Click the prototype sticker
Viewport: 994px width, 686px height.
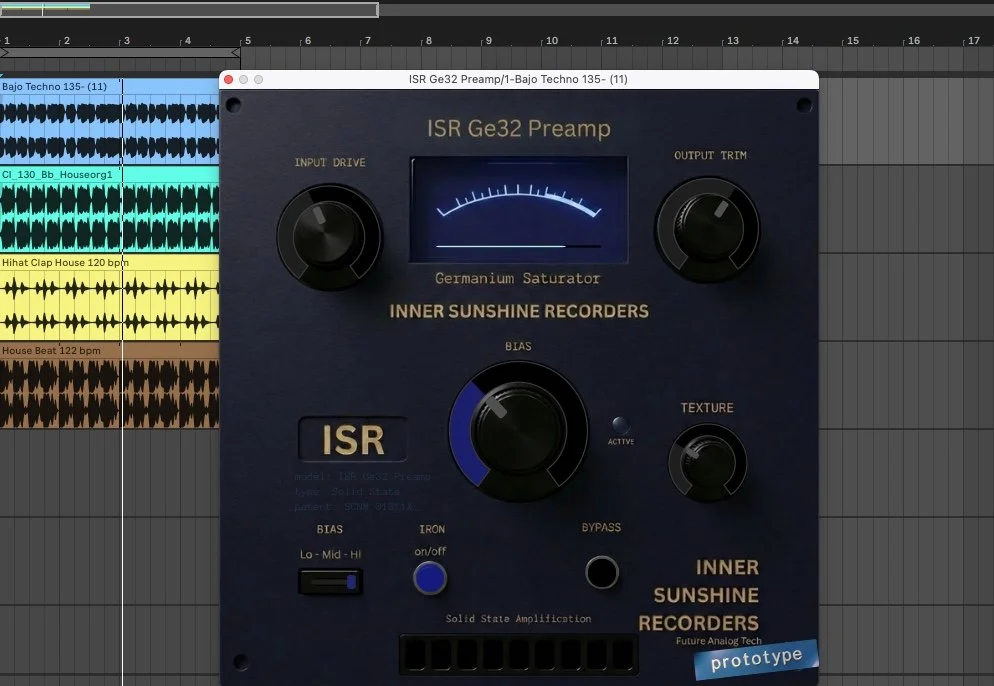click(x=755, y=659)
